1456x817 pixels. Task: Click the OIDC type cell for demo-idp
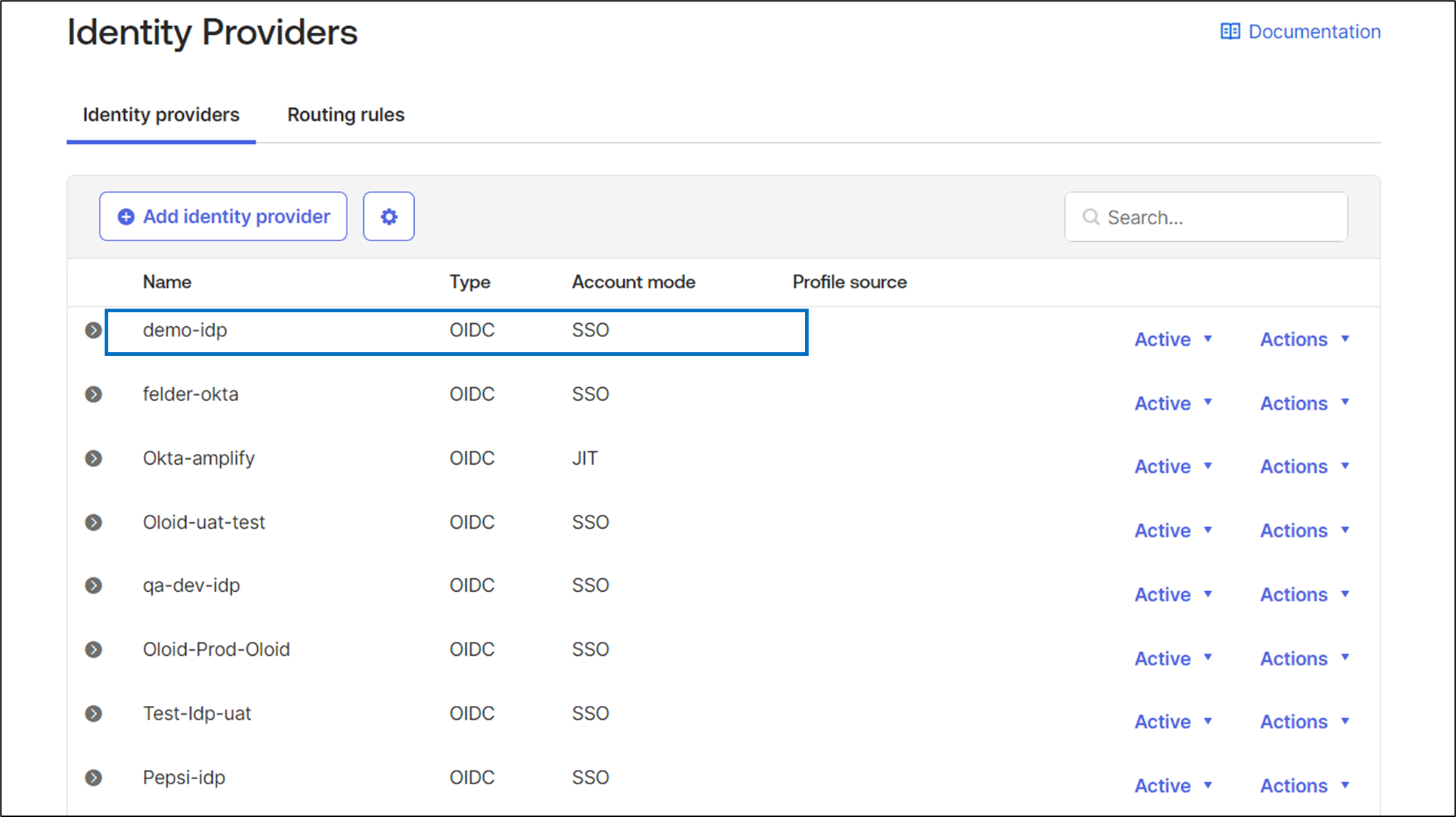[x=472, y=330]
